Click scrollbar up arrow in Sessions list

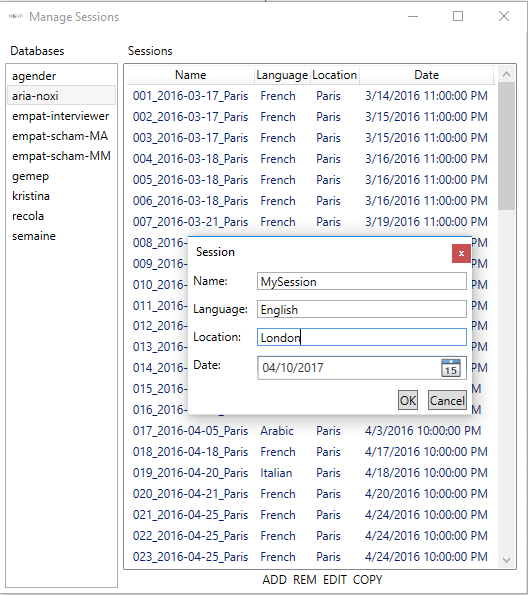506,74
